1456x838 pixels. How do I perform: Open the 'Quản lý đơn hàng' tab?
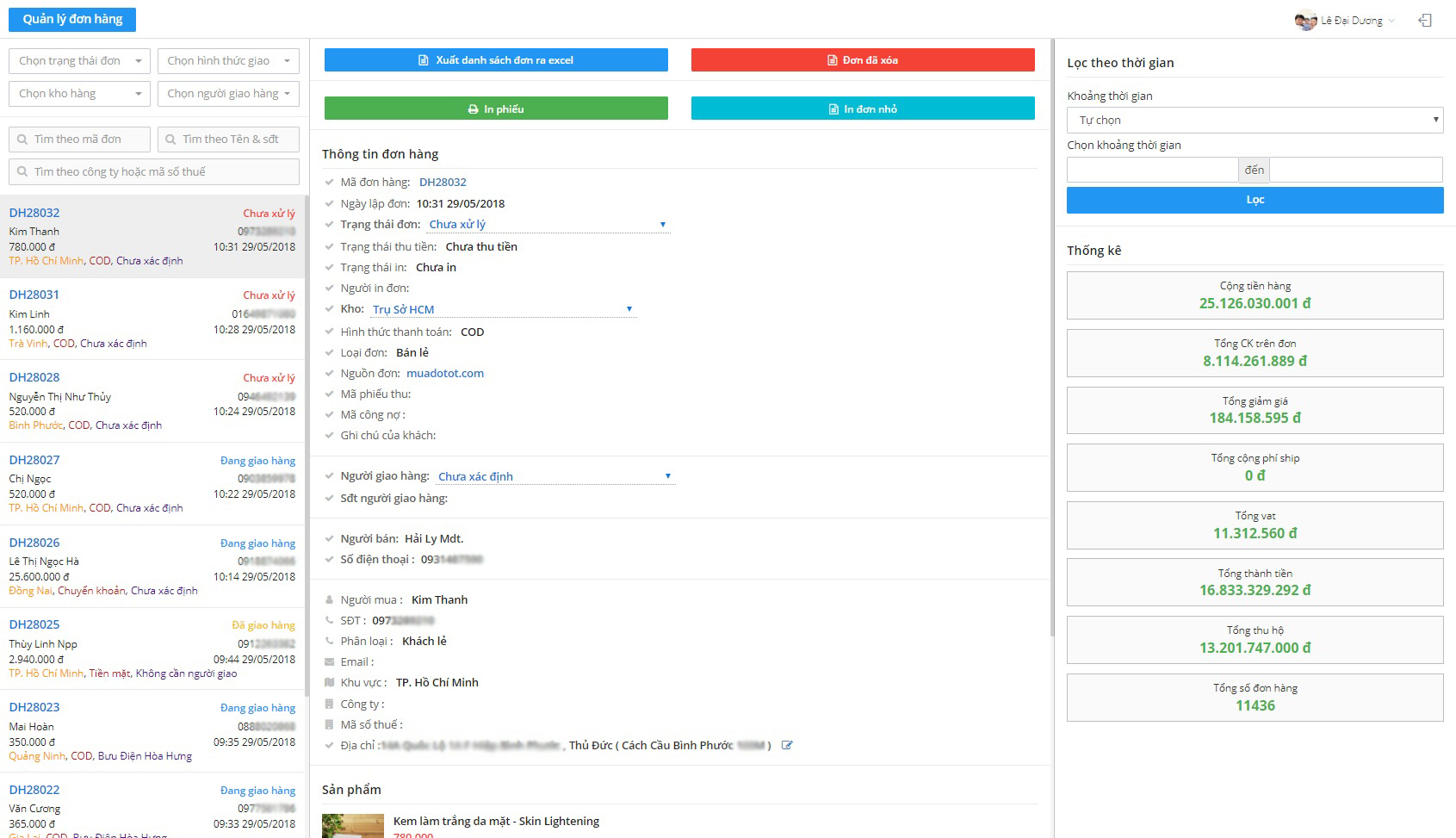click(72, 19)
